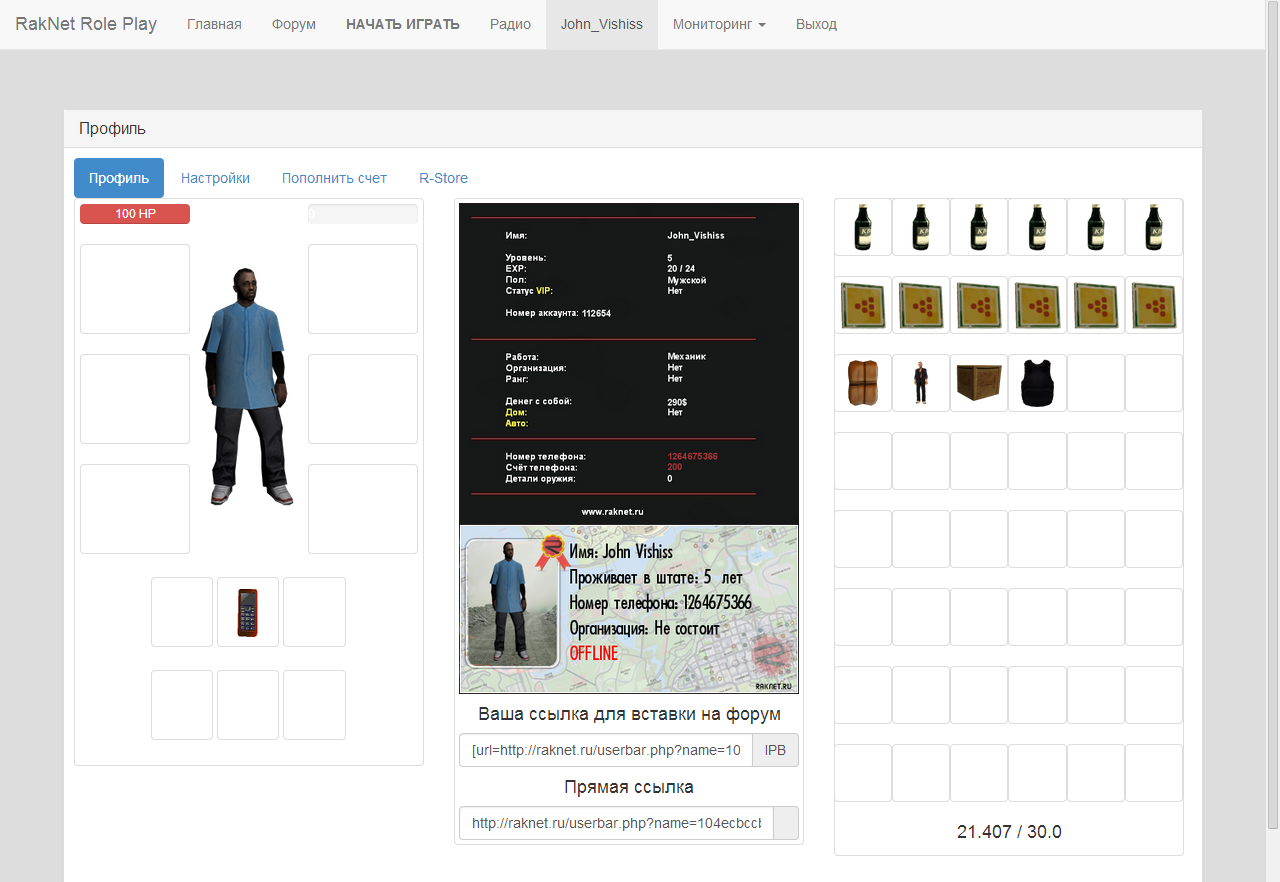
Task: Select the brown backpack inventory item
Action: 863,383
